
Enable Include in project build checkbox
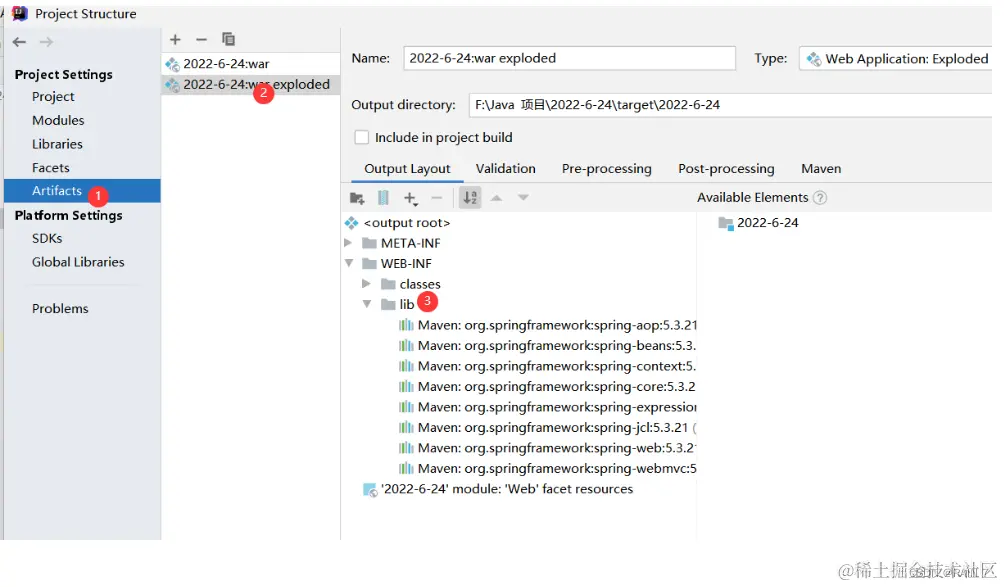362,138
